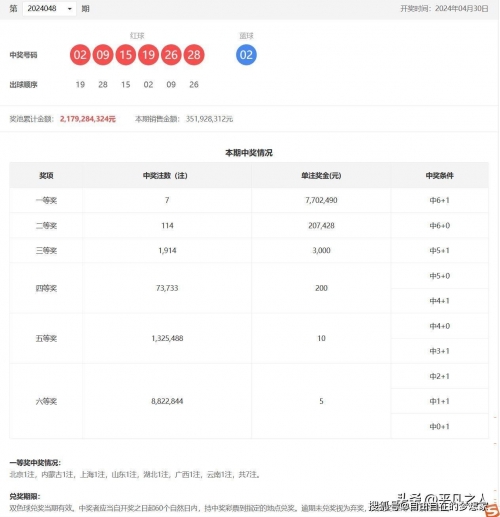Select second prize amount 207,428
Screen dimensions: 500x517
[321, 226]
